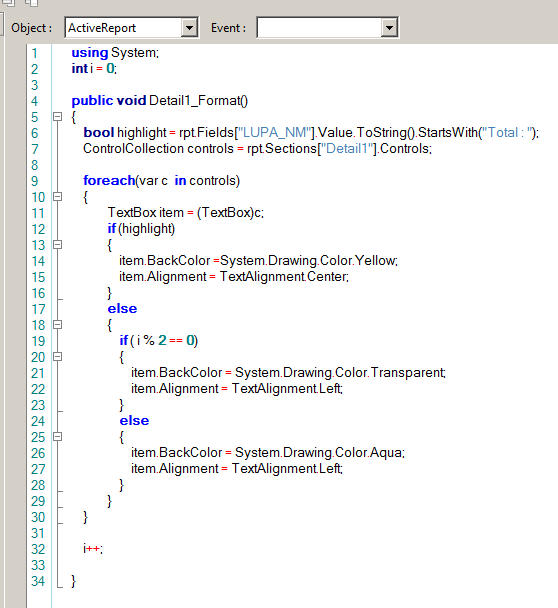
Task: Collapse the else block fold at line 18
Action: pyautogui.click(x=57, y=325)
